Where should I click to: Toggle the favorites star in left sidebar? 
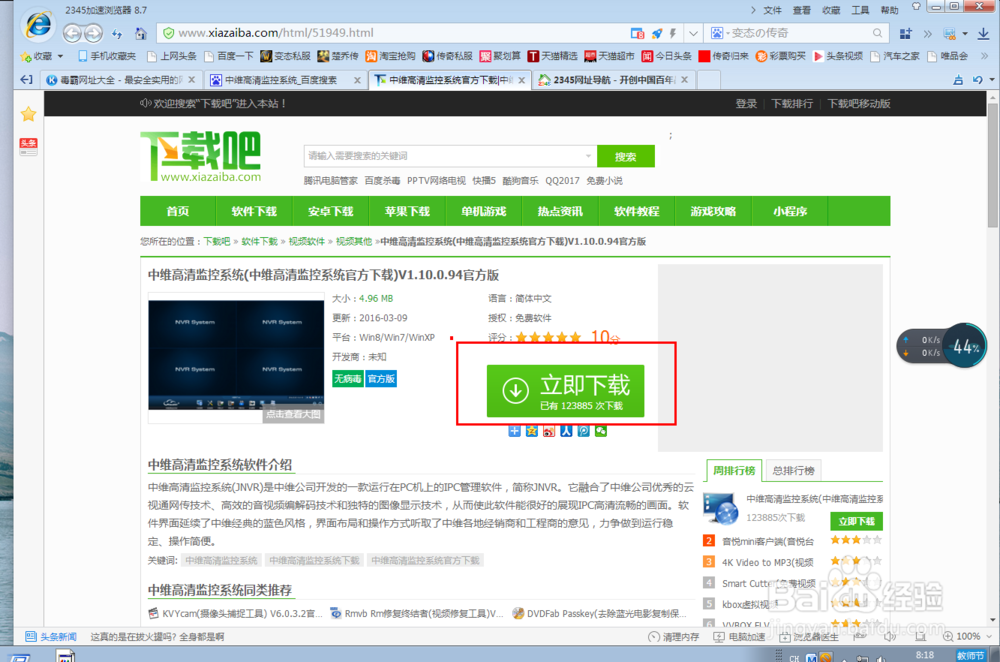(28, 114)
